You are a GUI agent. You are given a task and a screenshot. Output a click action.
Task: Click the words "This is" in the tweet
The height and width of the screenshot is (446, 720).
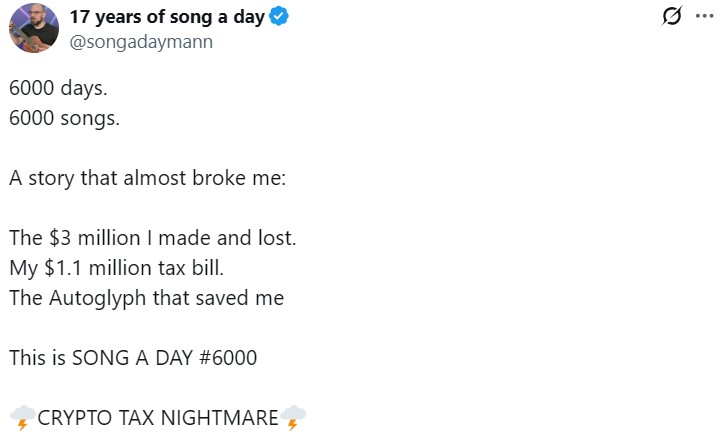click(36, 357)
